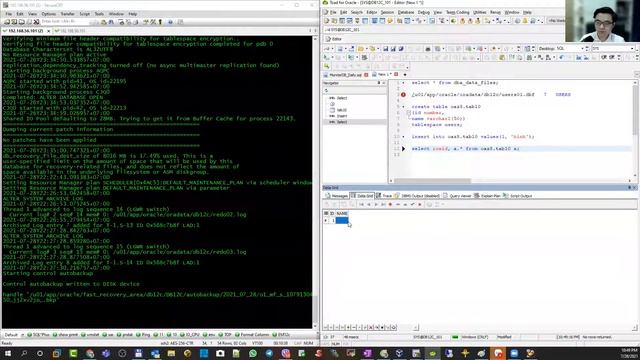Image resolution: width=640 pixels, height=360 pixels.
Task: Open Transfer menu in SecureCRT
Action: [68, 14]
